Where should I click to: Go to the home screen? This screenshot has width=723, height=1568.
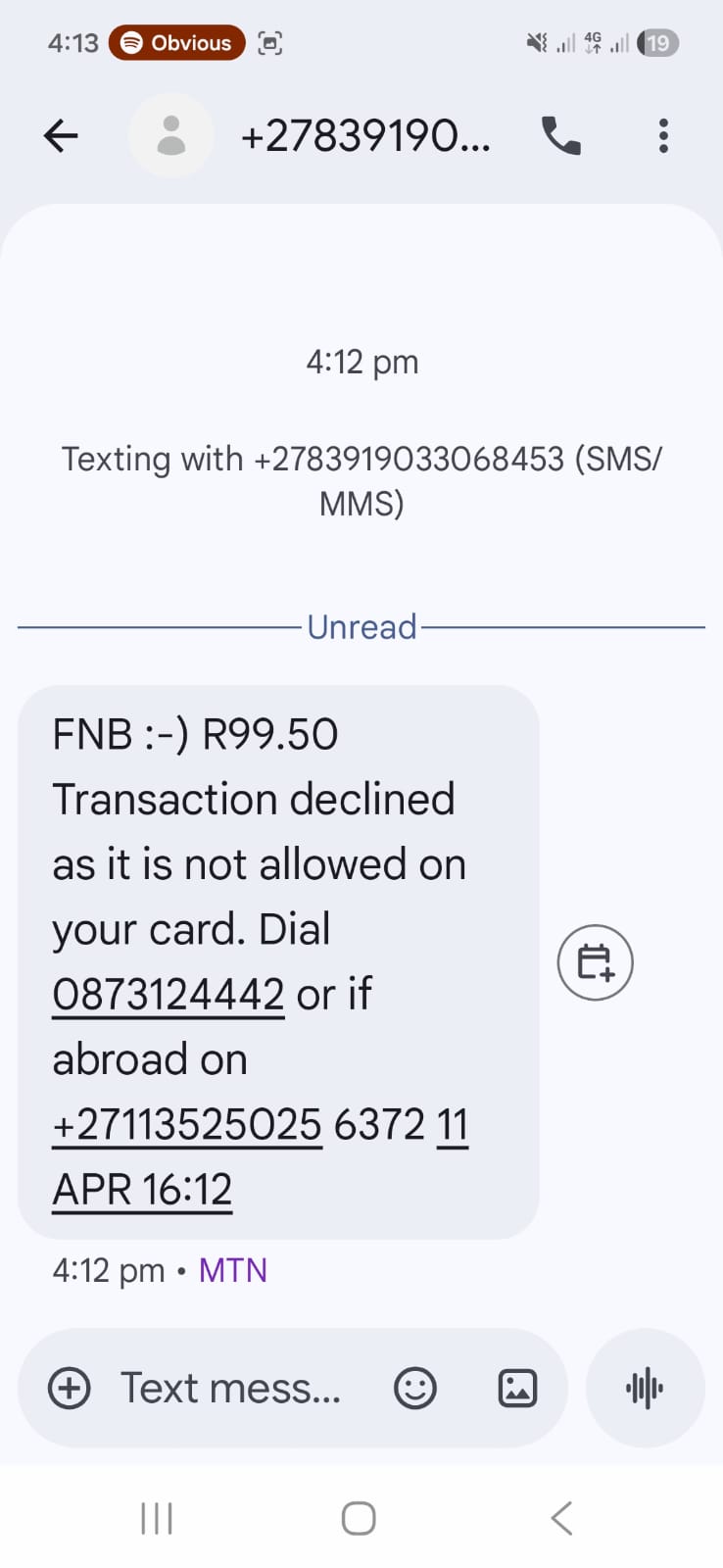(359, 1518)
